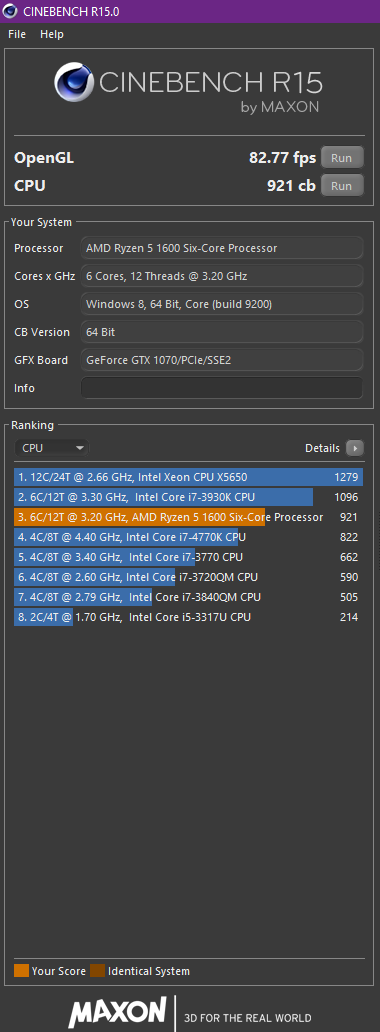Click the GFX Board field
Screen dimensions: 380x1032
pyautogui.click(x=222, y=360)
